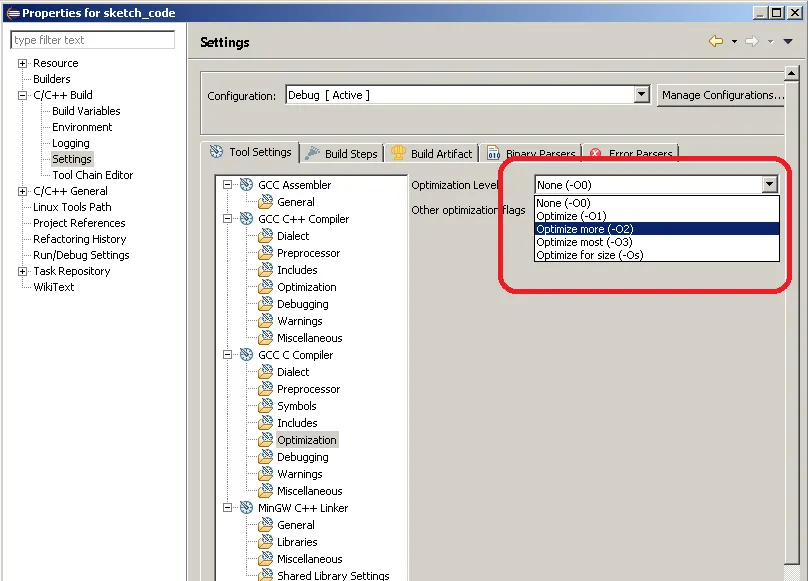Collapse the GCC C++ Compiler node
808x581 pixels.
point(227,219)
